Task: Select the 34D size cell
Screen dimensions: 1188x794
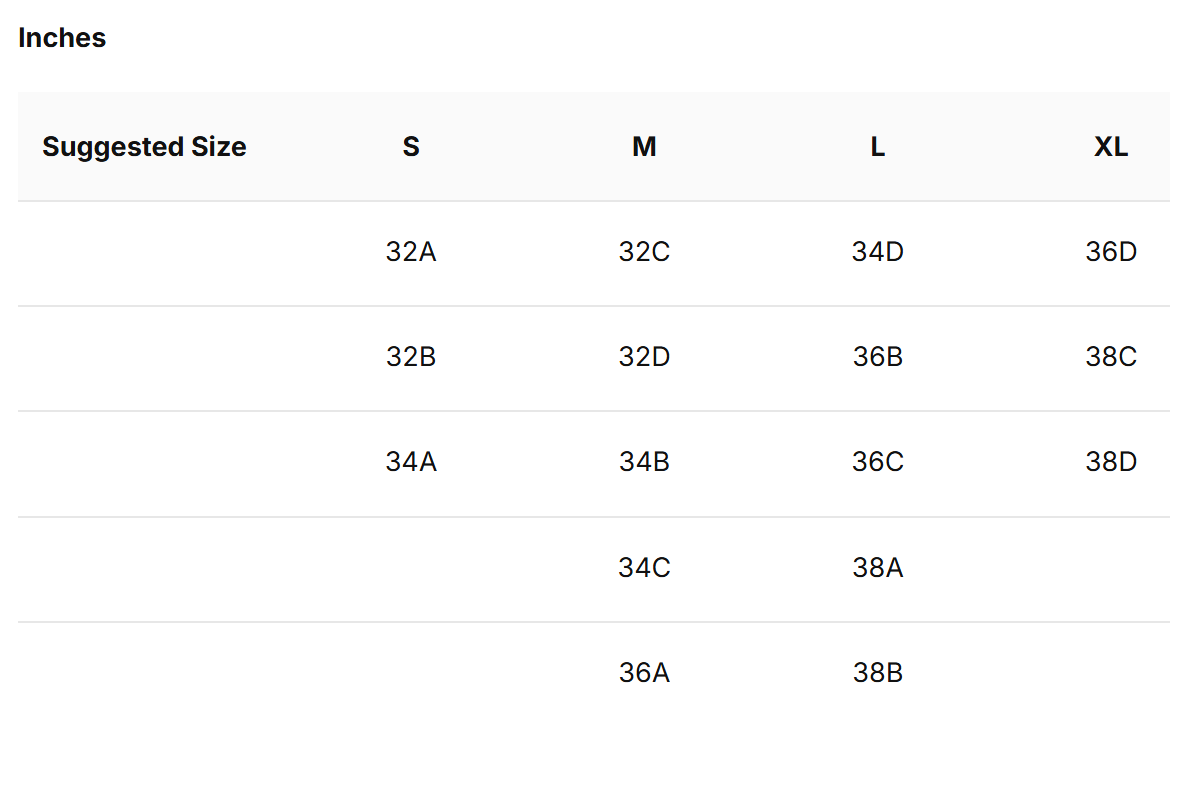Action: click(877, 252)
